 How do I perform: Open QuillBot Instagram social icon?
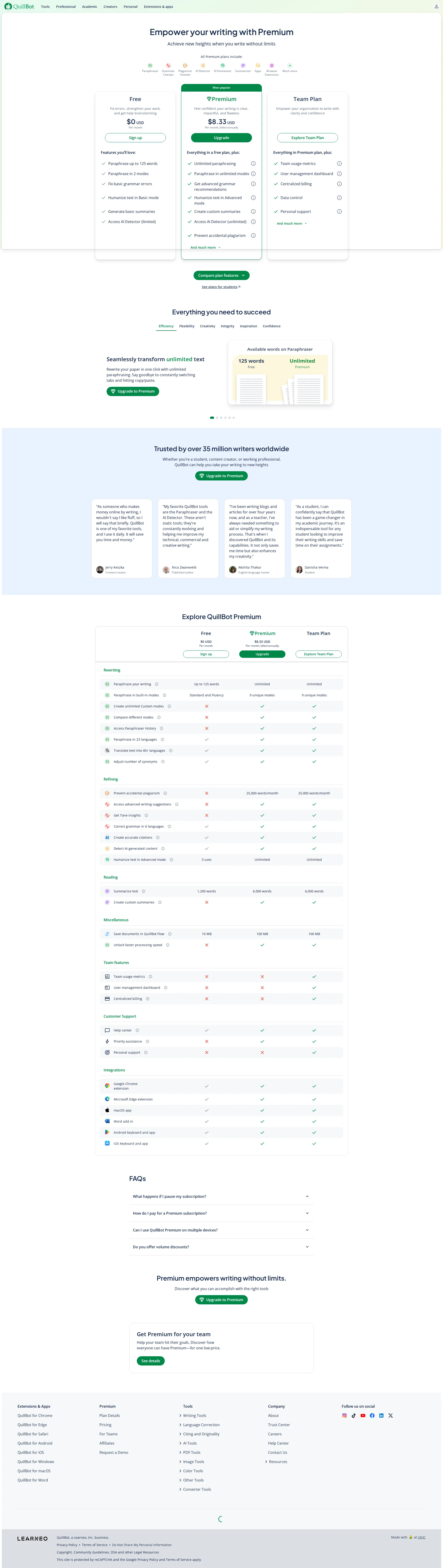(x=344, y=1415)
